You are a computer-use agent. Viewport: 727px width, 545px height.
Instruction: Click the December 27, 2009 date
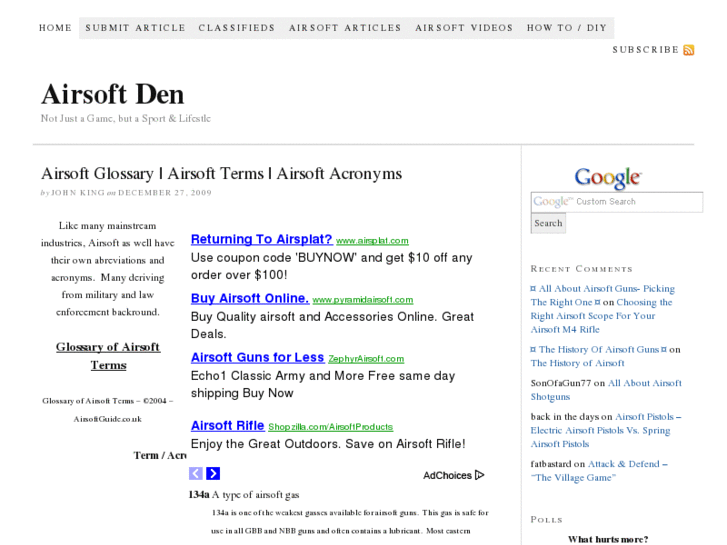tap(165, 193)
